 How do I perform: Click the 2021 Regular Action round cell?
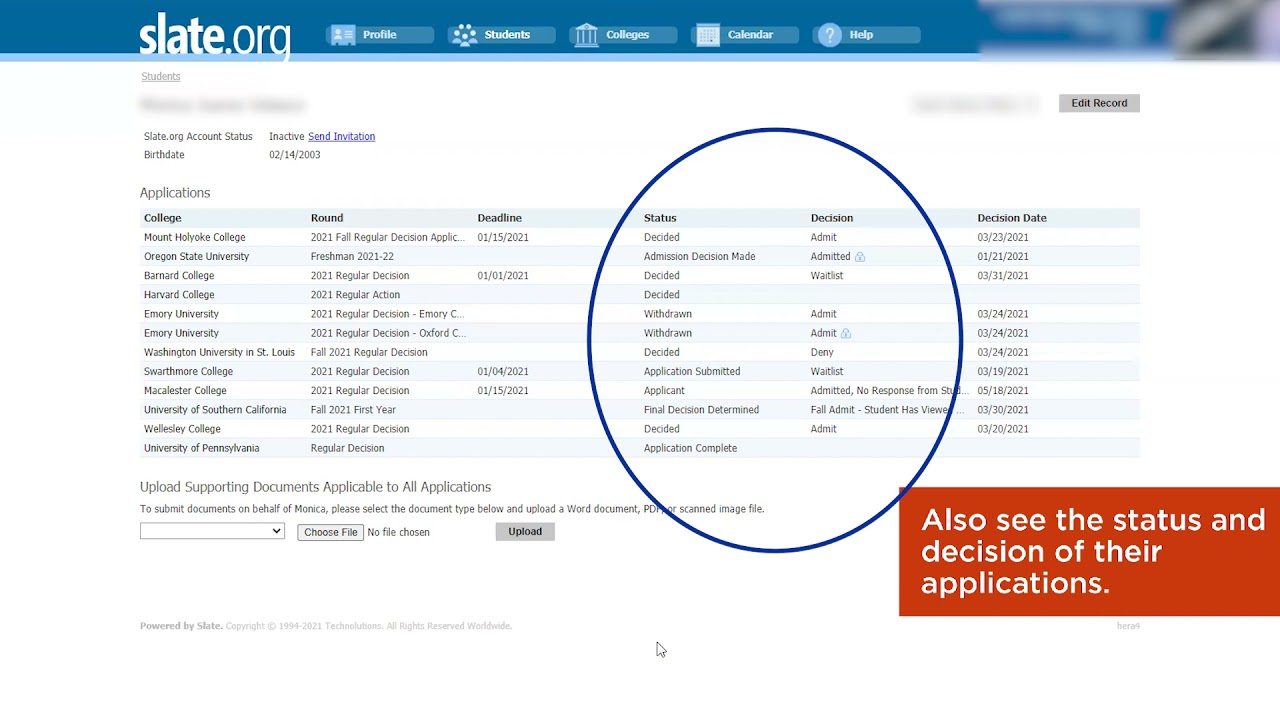pyautogui.click(x=355, y=295)
